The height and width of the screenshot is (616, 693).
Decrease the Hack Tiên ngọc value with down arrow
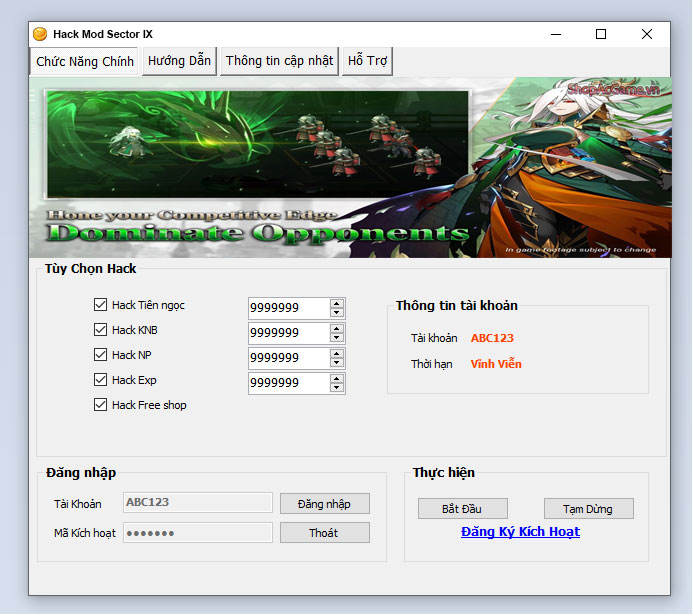tap(337, 312)
